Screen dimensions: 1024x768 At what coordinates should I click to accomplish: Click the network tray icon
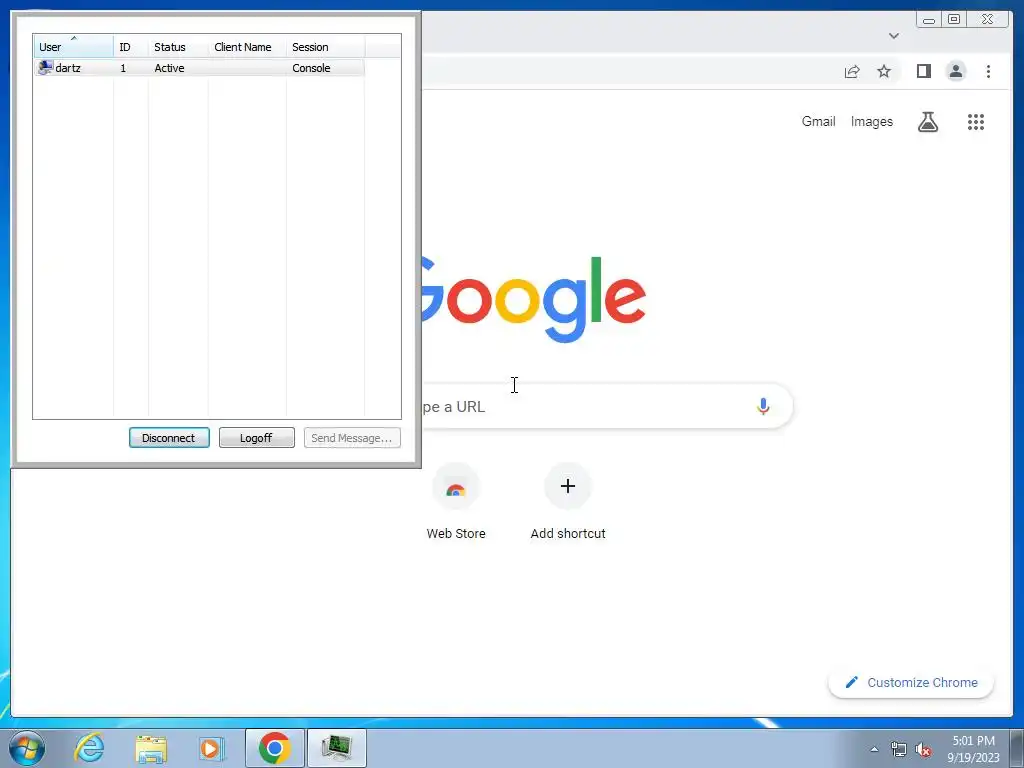pos(899,750)
